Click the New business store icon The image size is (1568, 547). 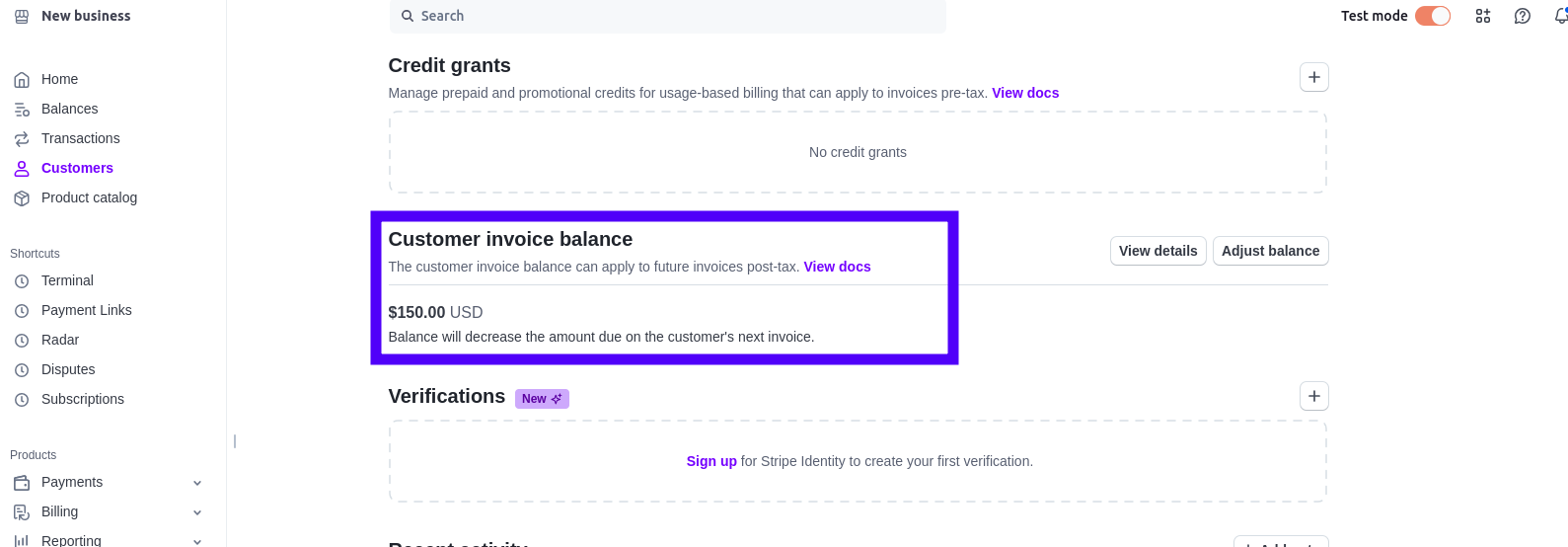22,17
